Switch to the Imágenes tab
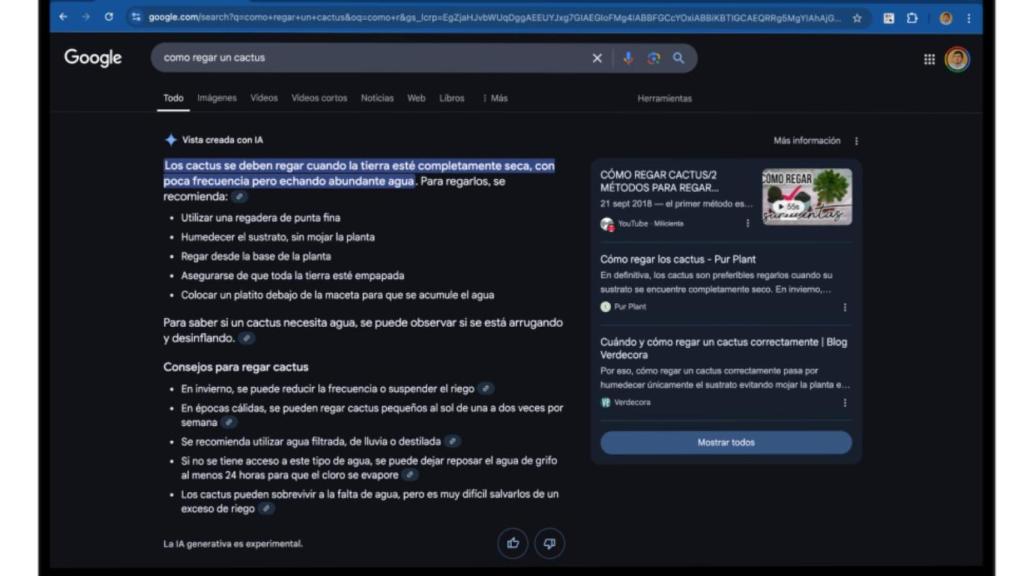1024x576 pixels. [x=216, y=98]
